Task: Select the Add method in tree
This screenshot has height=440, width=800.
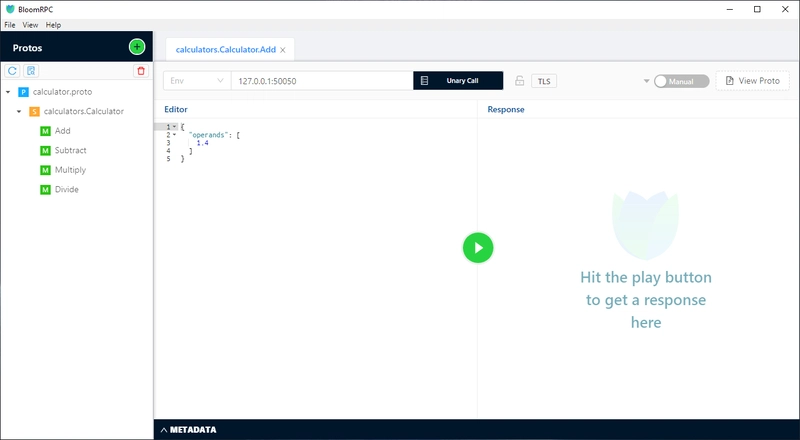Action: (63, 131)
